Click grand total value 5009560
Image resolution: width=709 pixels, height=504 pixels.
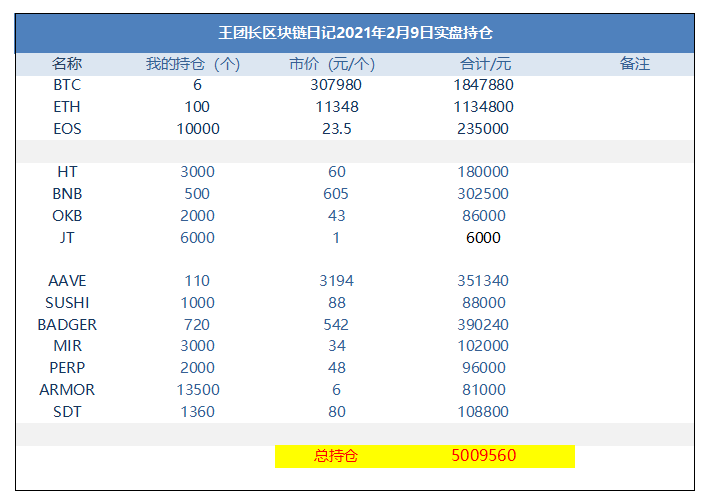pyautogui.click(x=484, y=456)
